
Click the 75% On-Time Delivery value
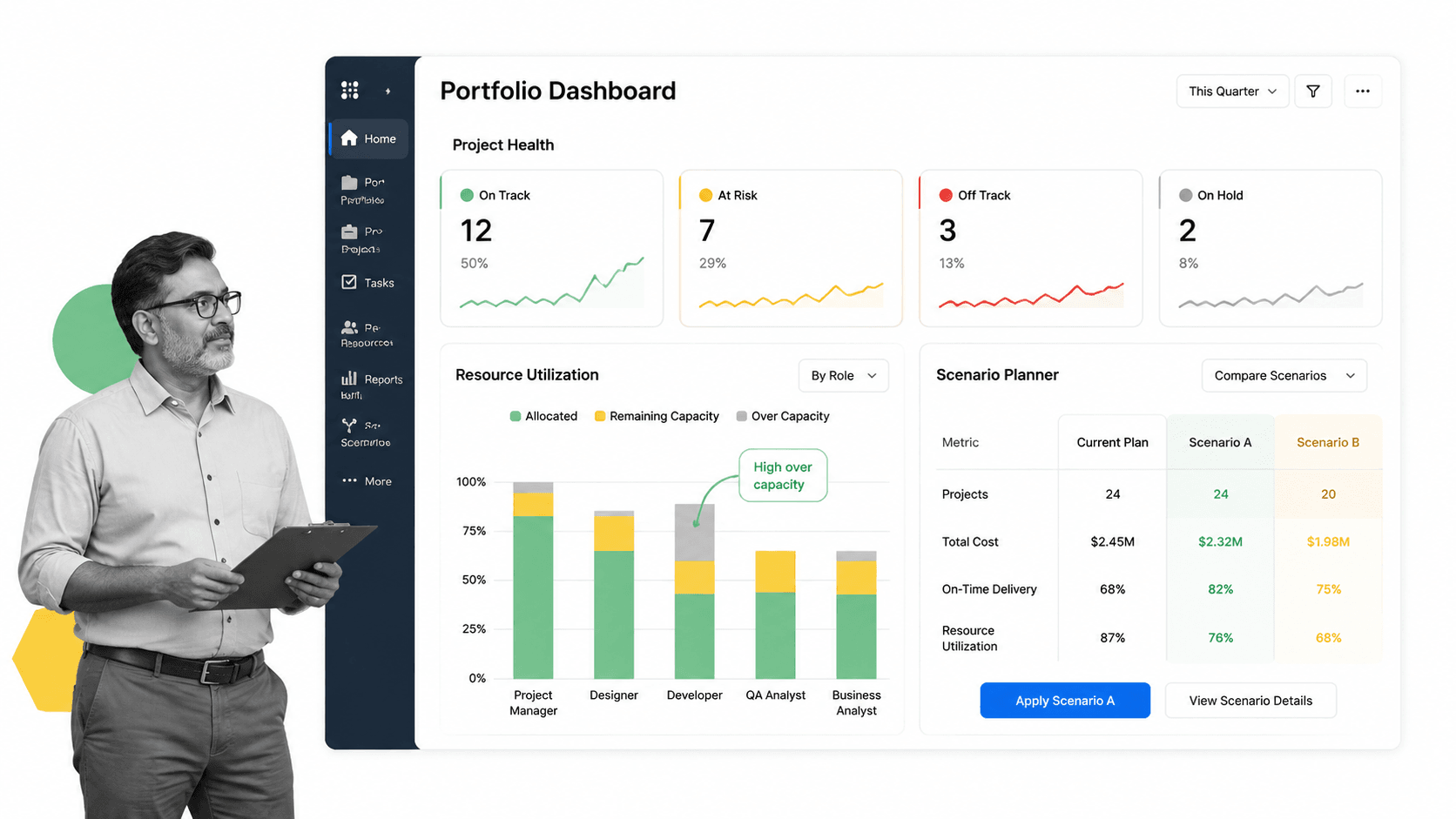pos(1328,589)
